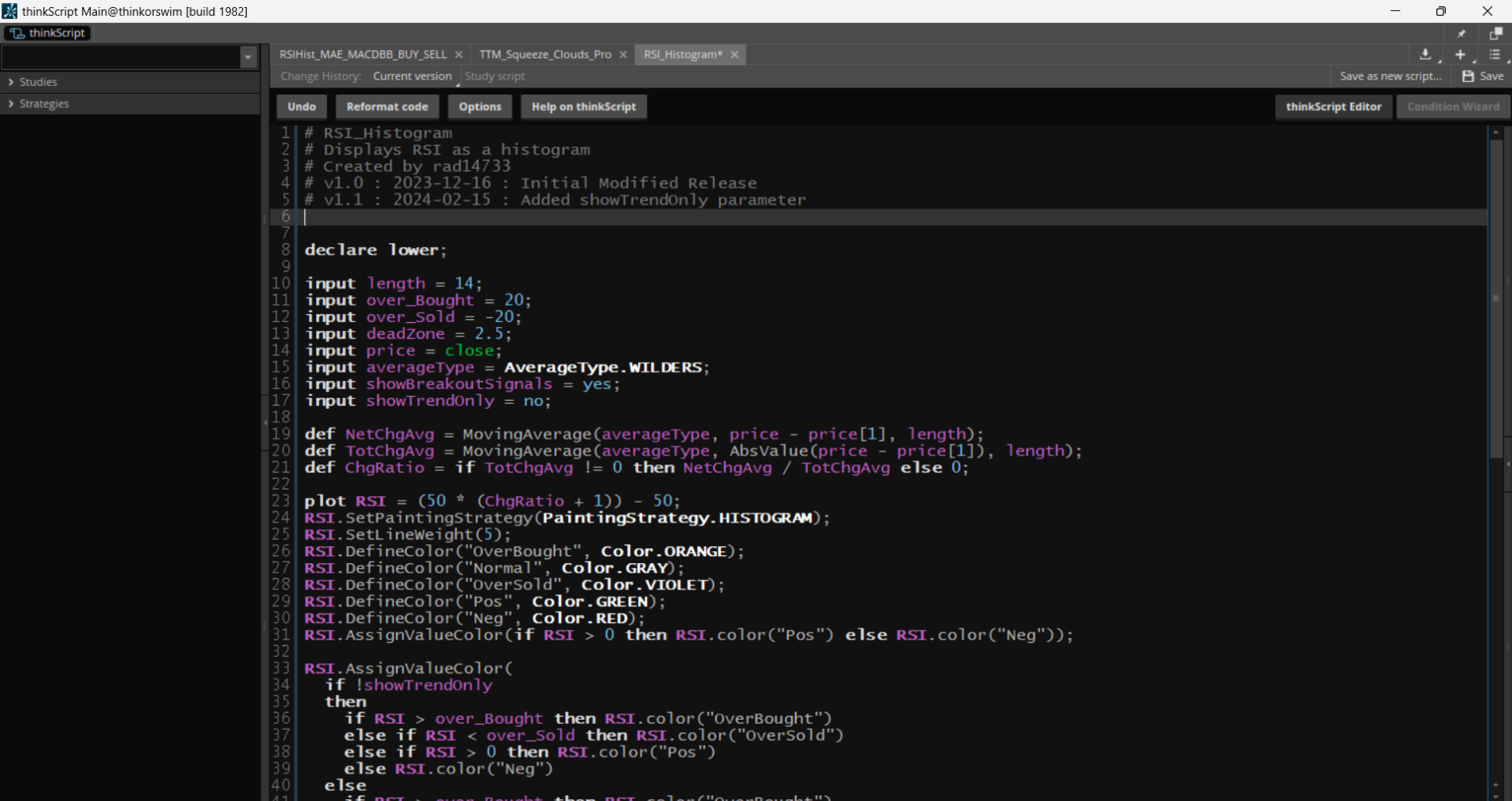The height and width of the screenshot is (801, 1512).
Task: Click 'showBreakoutSignals' on line 16
Action: tap(459, 383)
